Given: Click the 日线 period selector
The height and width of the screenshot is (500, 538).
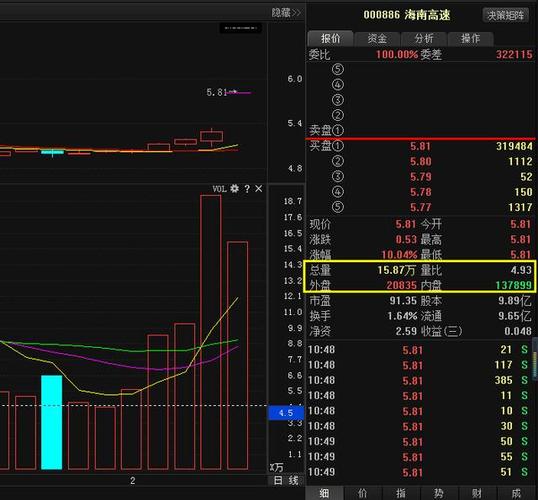Looking at the screenshot, I should tap(286, 480).
